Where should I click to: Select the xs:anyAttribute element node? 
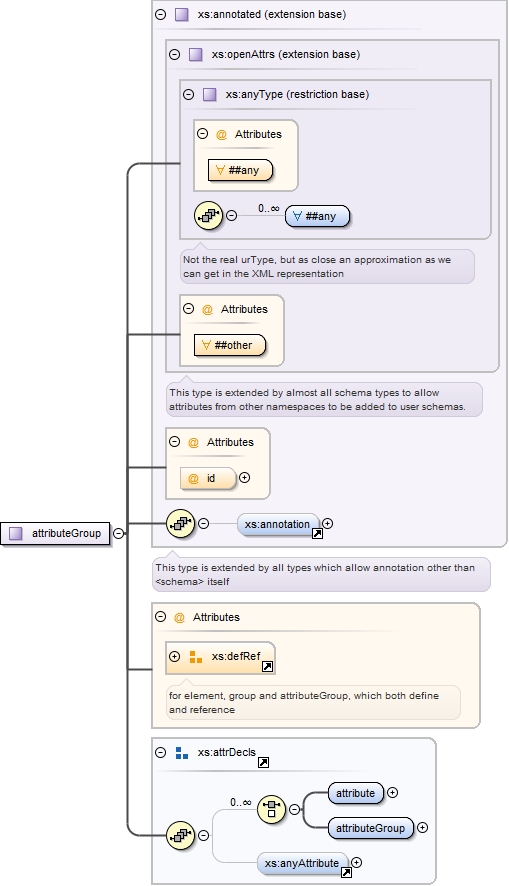pyautogui.click(x=302, y=863)
